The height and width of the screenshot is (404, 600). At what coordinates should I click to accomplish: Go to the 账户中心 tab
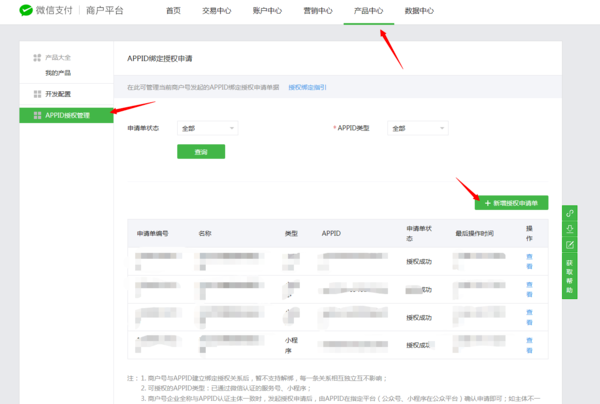[266, 11]
